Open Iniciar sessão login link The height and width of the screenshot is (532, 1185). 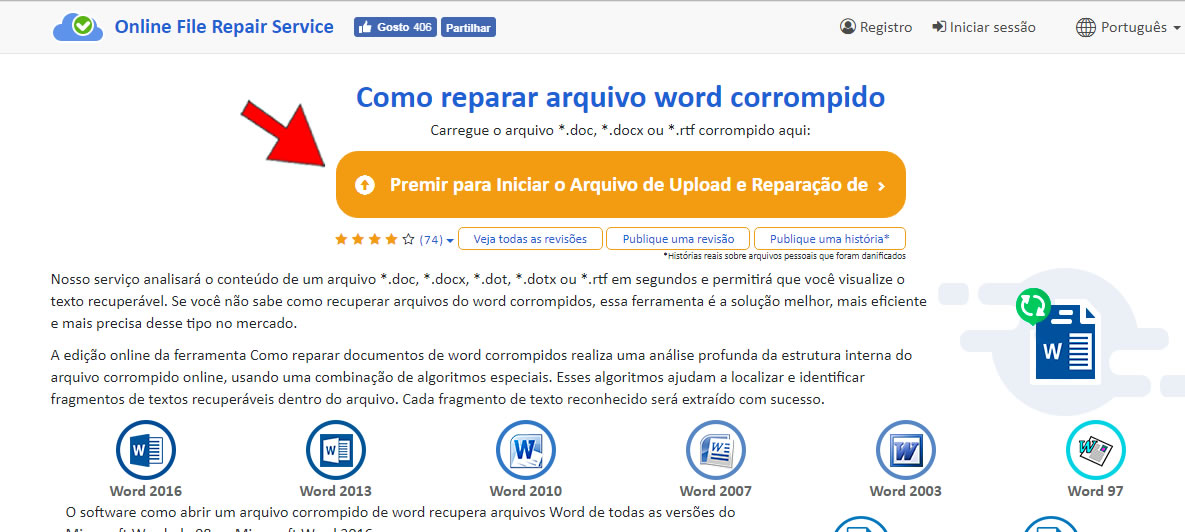coord(984,27)
